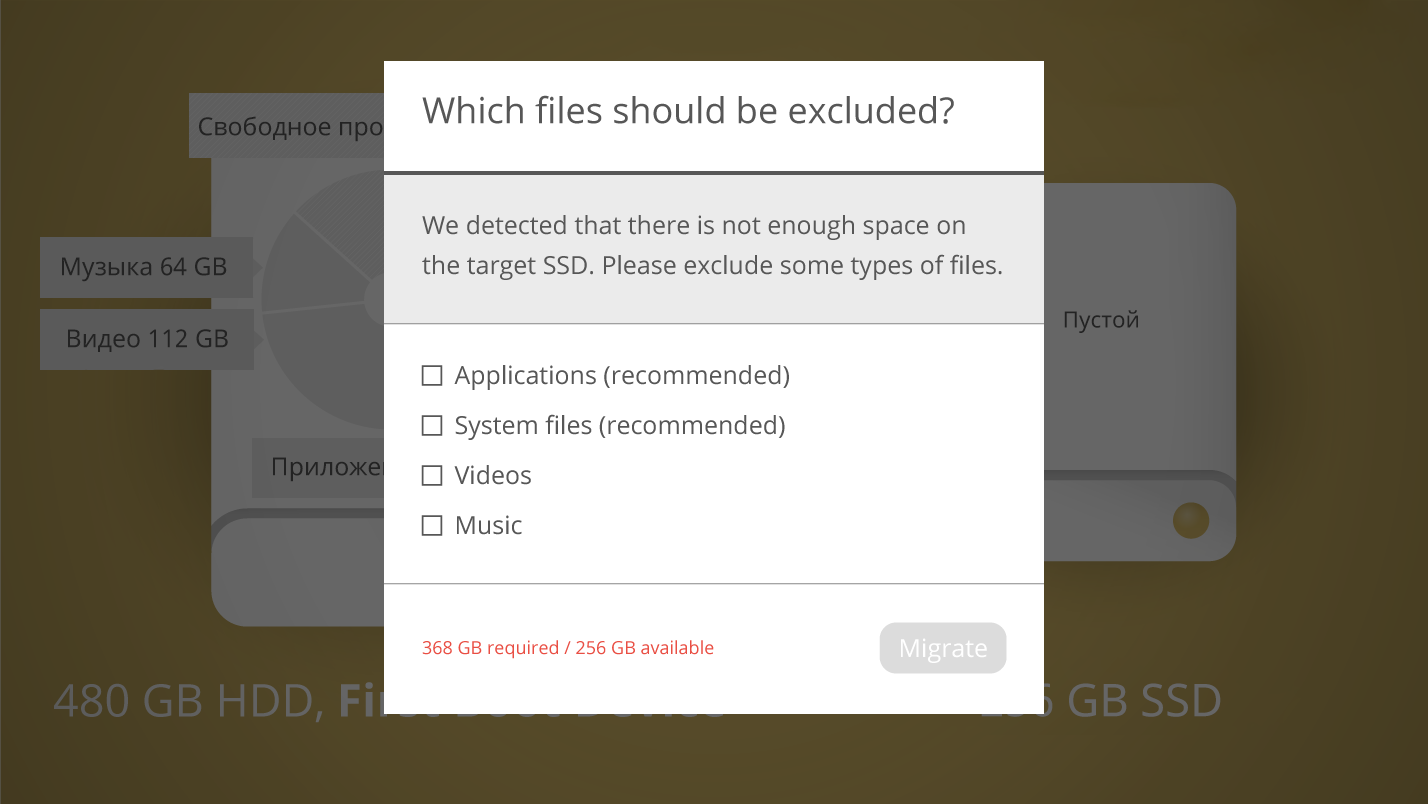Click the 'Пустой' label on the SSD

[x=1101, y=320]
